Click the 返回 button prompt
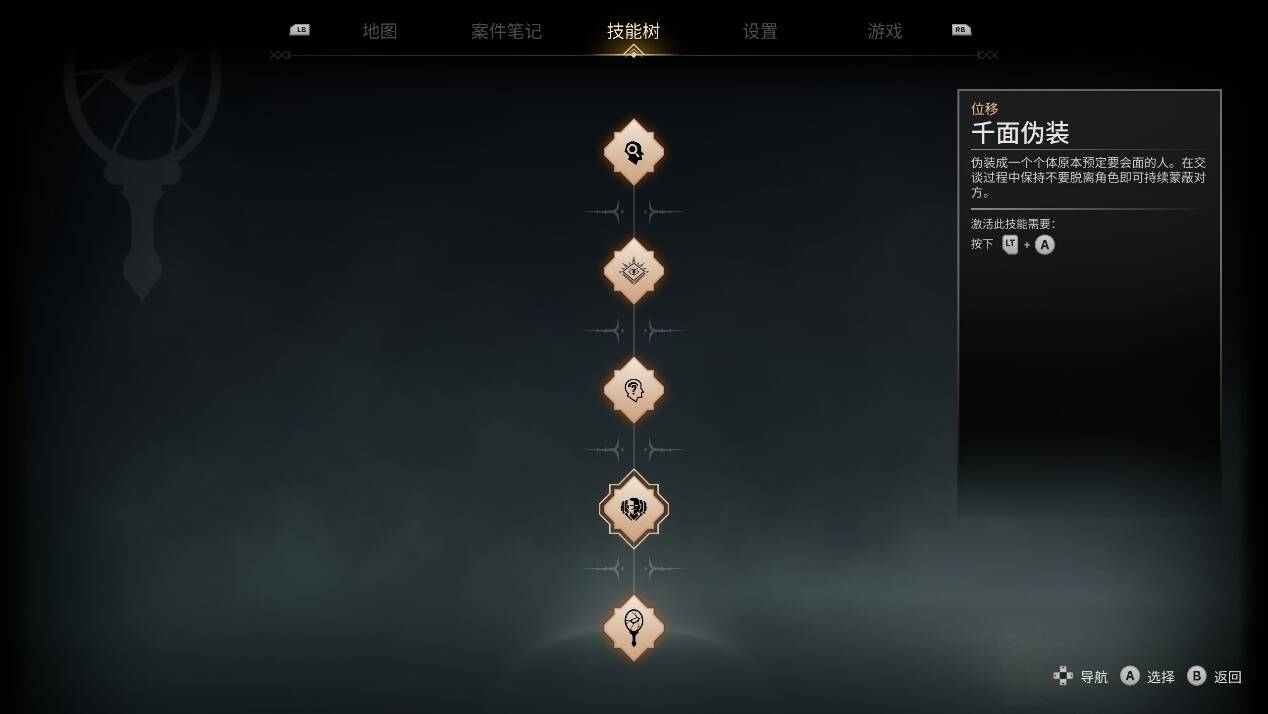 tap(1214, 676)
